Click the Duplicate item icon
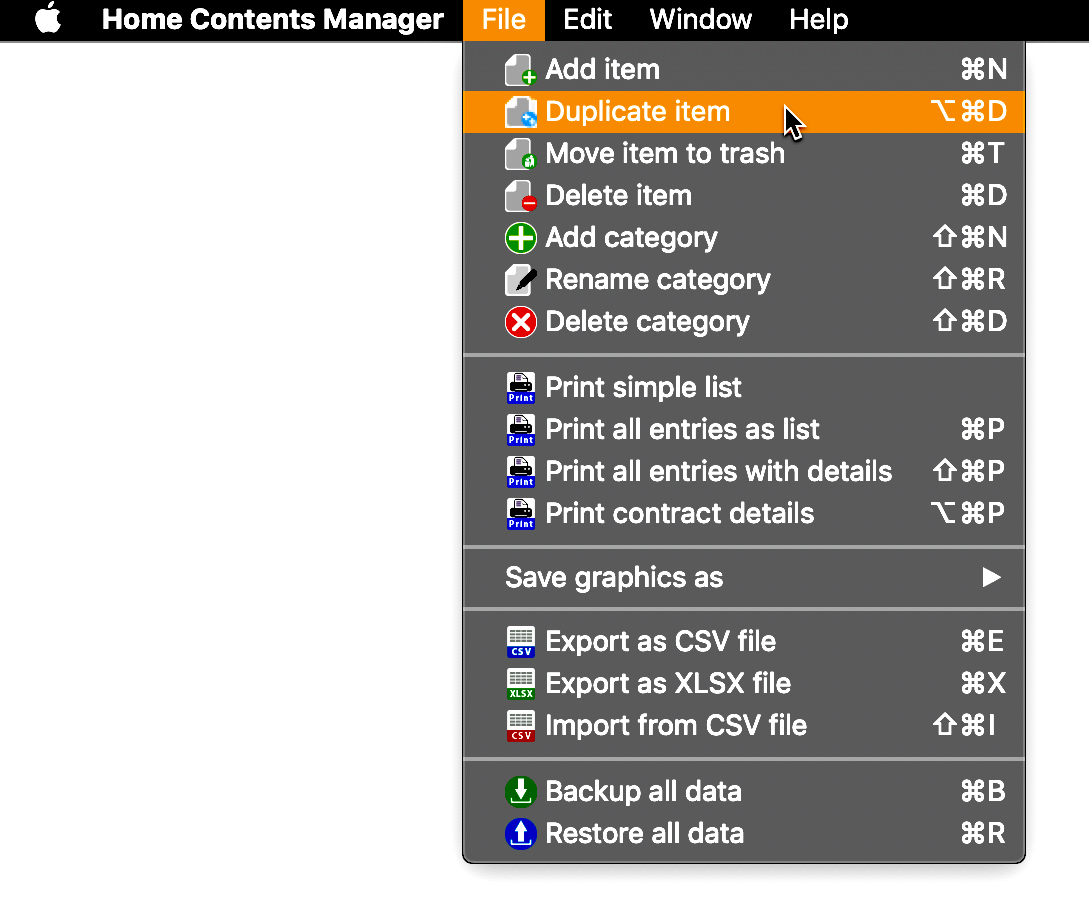This screenshot has width=1089, height=903. (x=520, y=112)
